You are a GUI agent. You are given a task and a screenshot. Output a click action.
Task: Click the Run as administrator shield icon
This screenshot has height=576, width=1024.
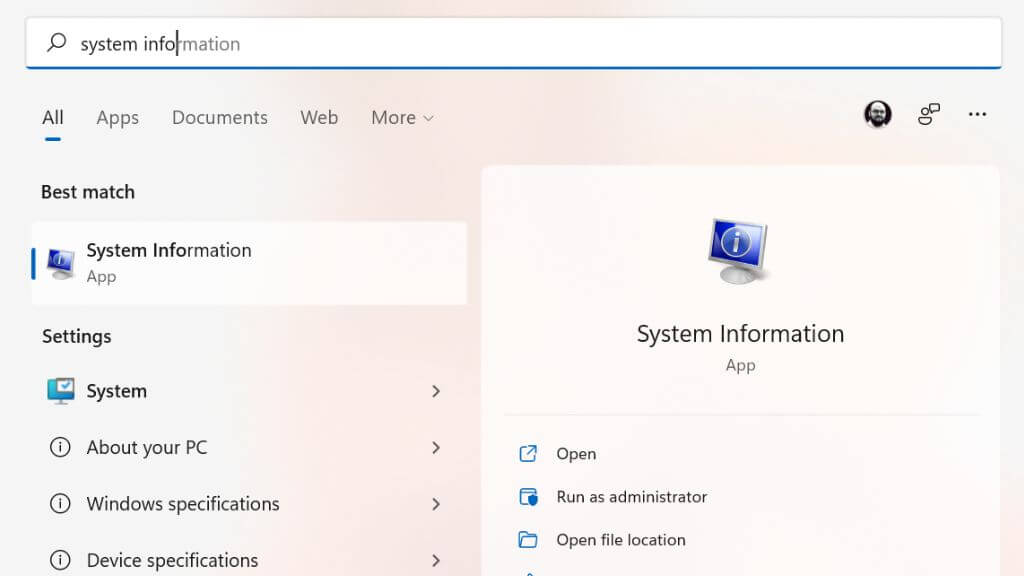pos(528,497)
